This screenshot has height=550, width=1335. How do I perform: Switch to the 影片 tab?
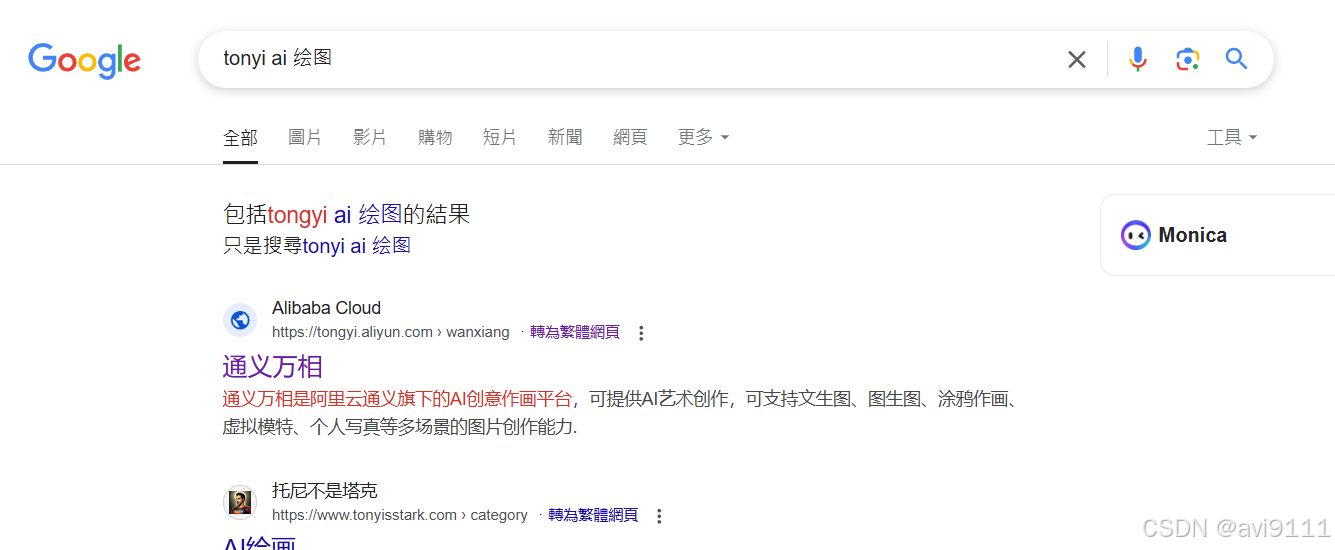pos(370,138)
